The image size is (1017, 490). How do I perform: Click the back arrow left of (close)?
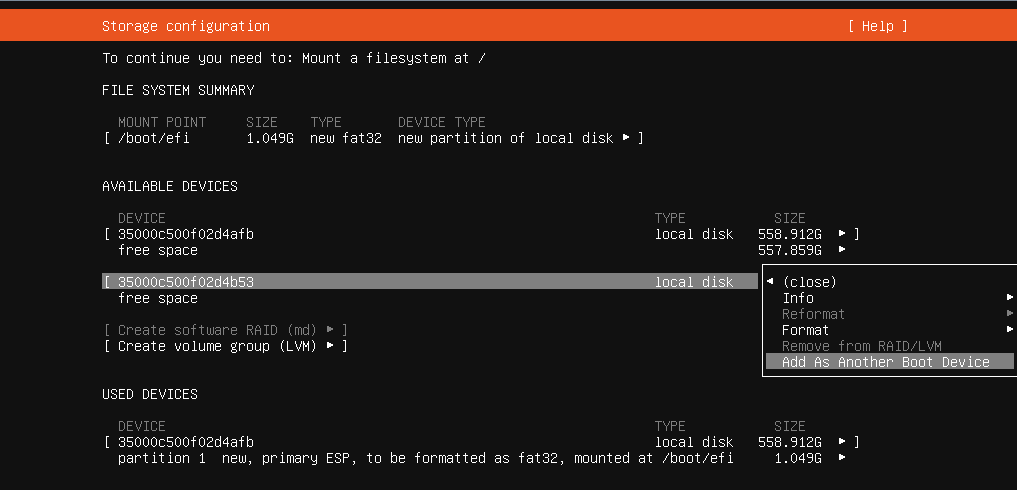pyautogui.click(x=770, y=282)
